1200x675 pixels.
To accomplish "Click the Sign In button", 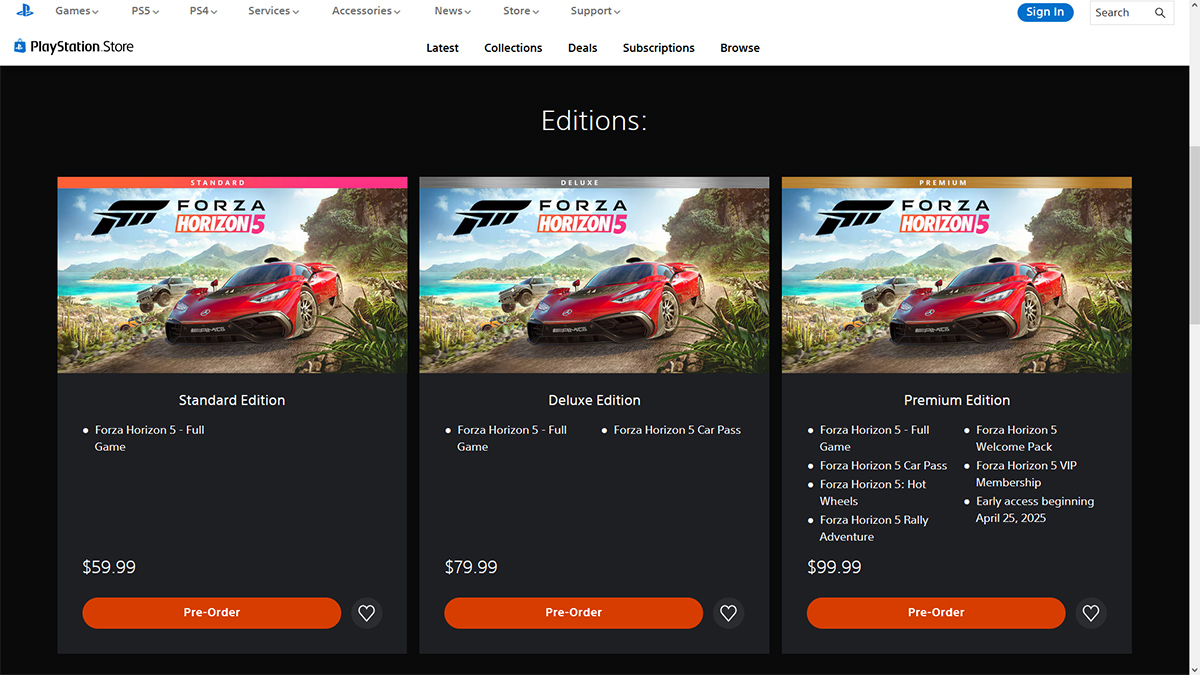I will [1045, 12].
